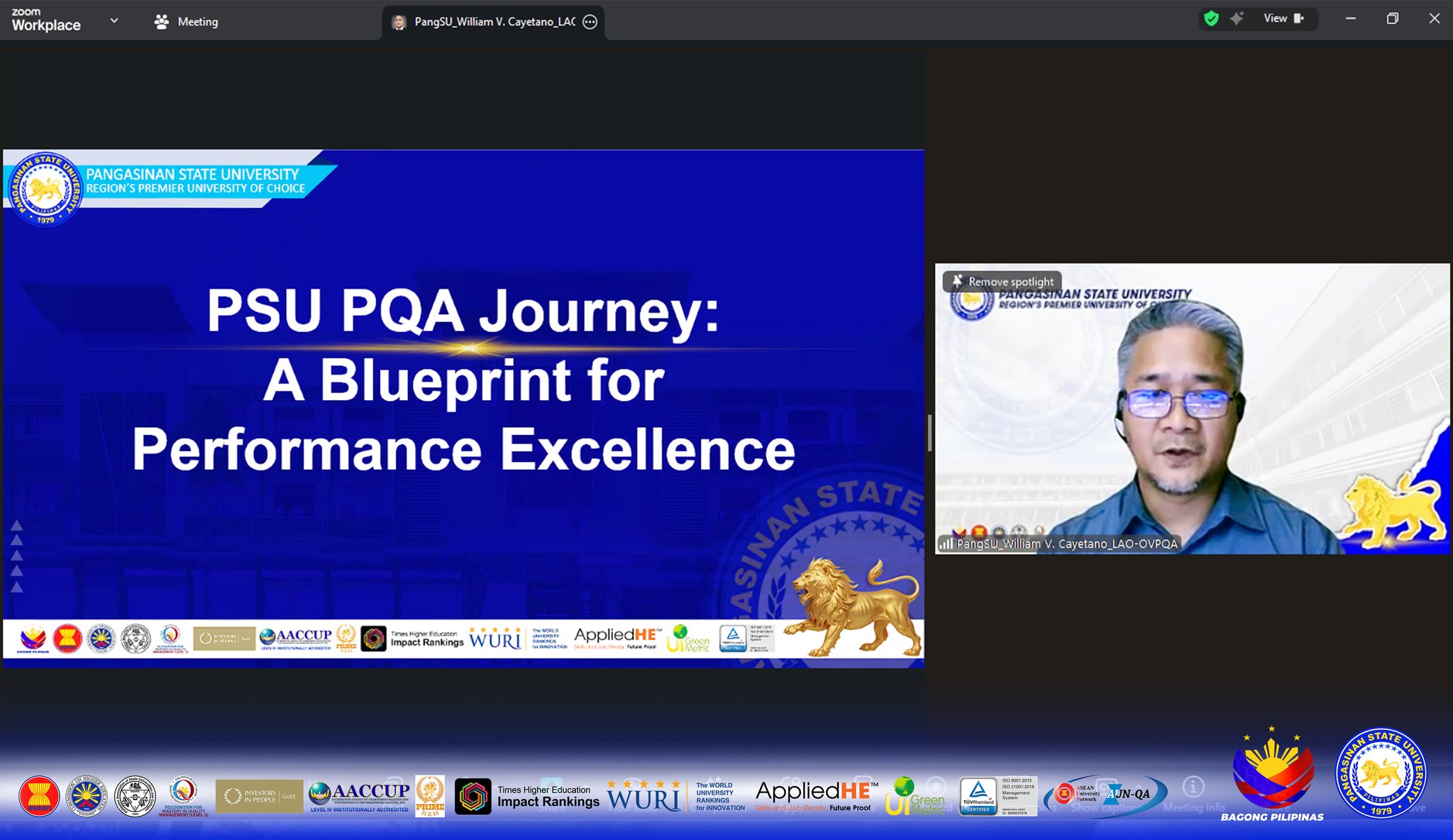Click the divider handle beside shared screen
The image size is (1453, 840).
pyautogui.click(x=929, y=433)
